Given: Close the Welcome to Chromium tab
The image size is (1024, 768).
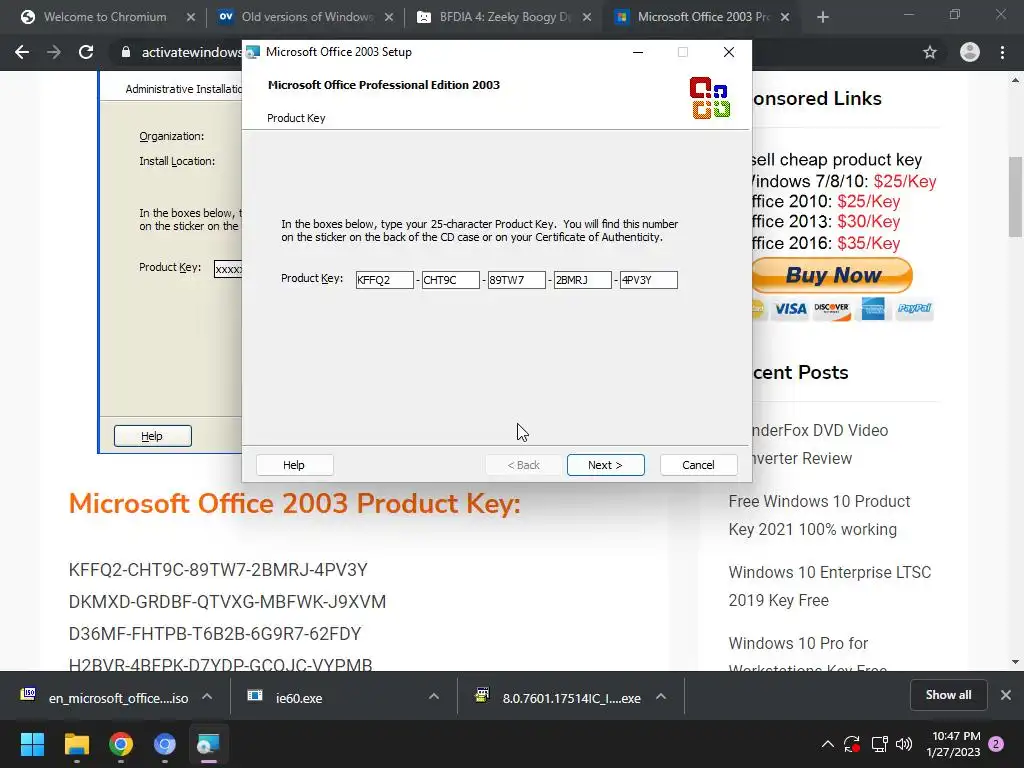Looking at the screenshot, I should (191, 17).
